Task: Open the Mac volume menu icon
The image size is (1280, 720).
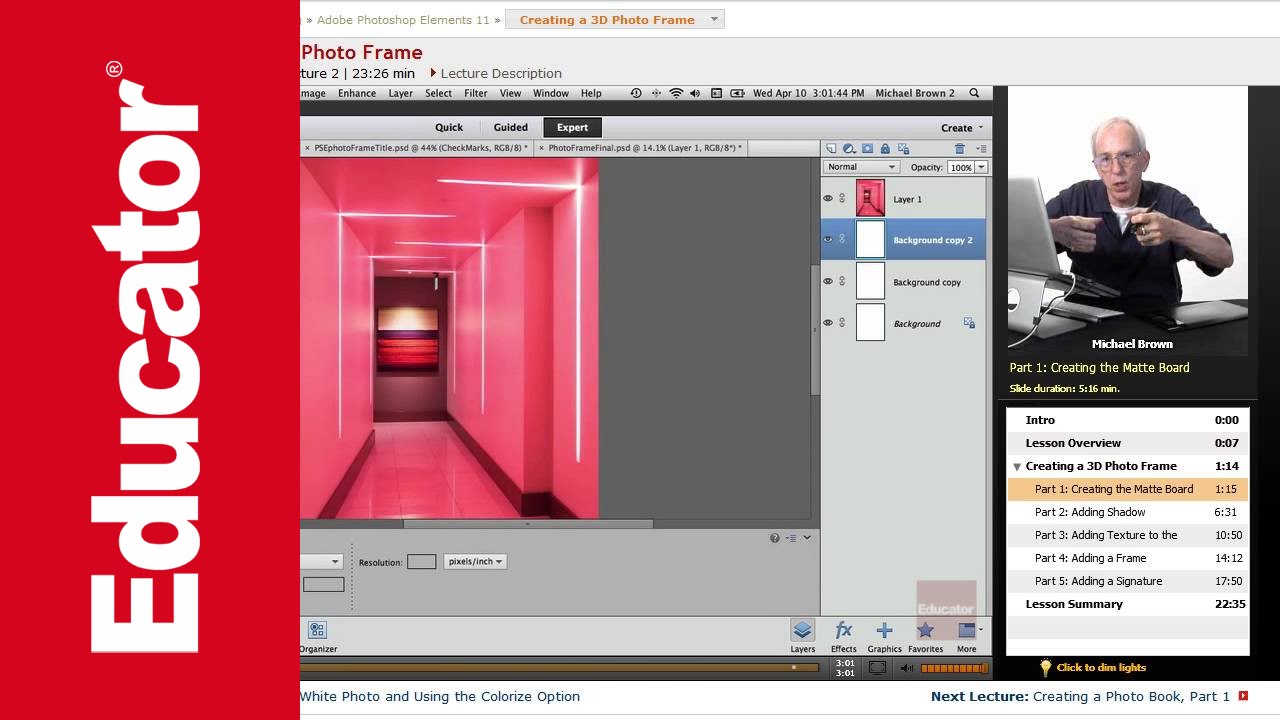Action: pyautogui.click(x=695, y=93)
